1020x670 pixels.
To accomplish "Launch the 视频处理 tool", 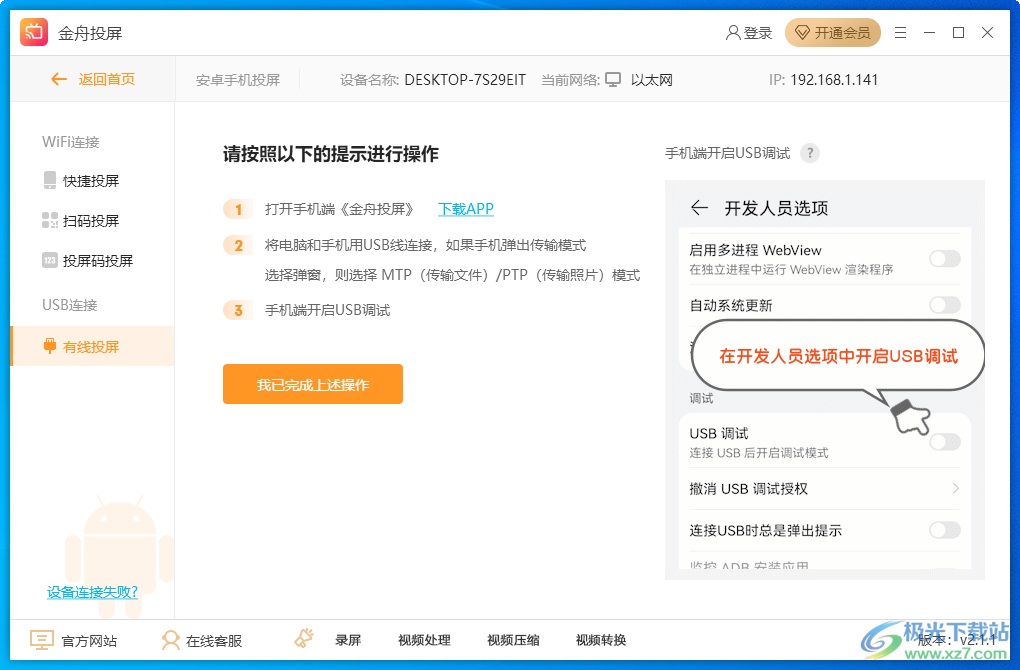I will [x=423, y=640].
